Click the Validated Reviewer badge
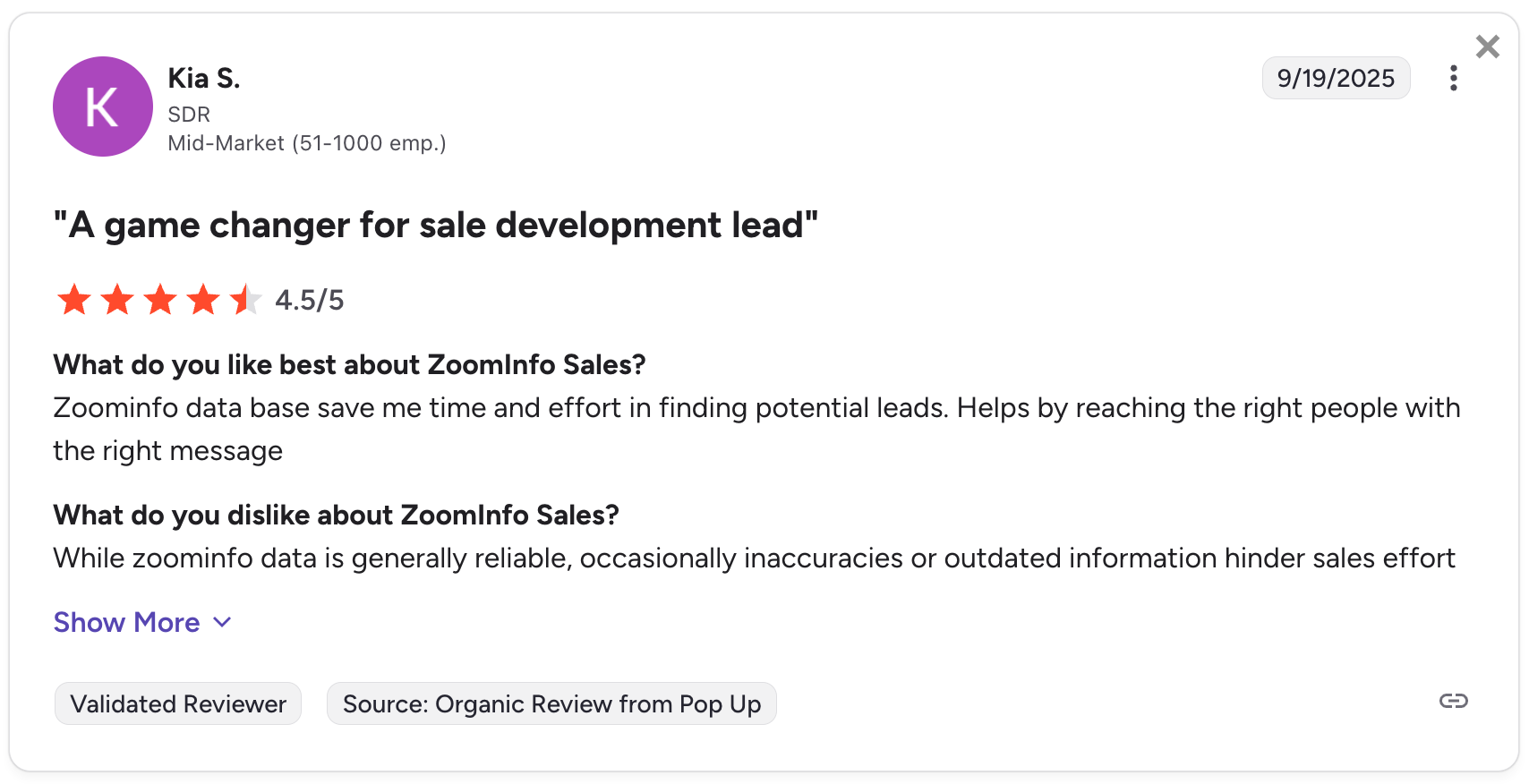This screenshot has width=1529, height=784. point(178,704)
